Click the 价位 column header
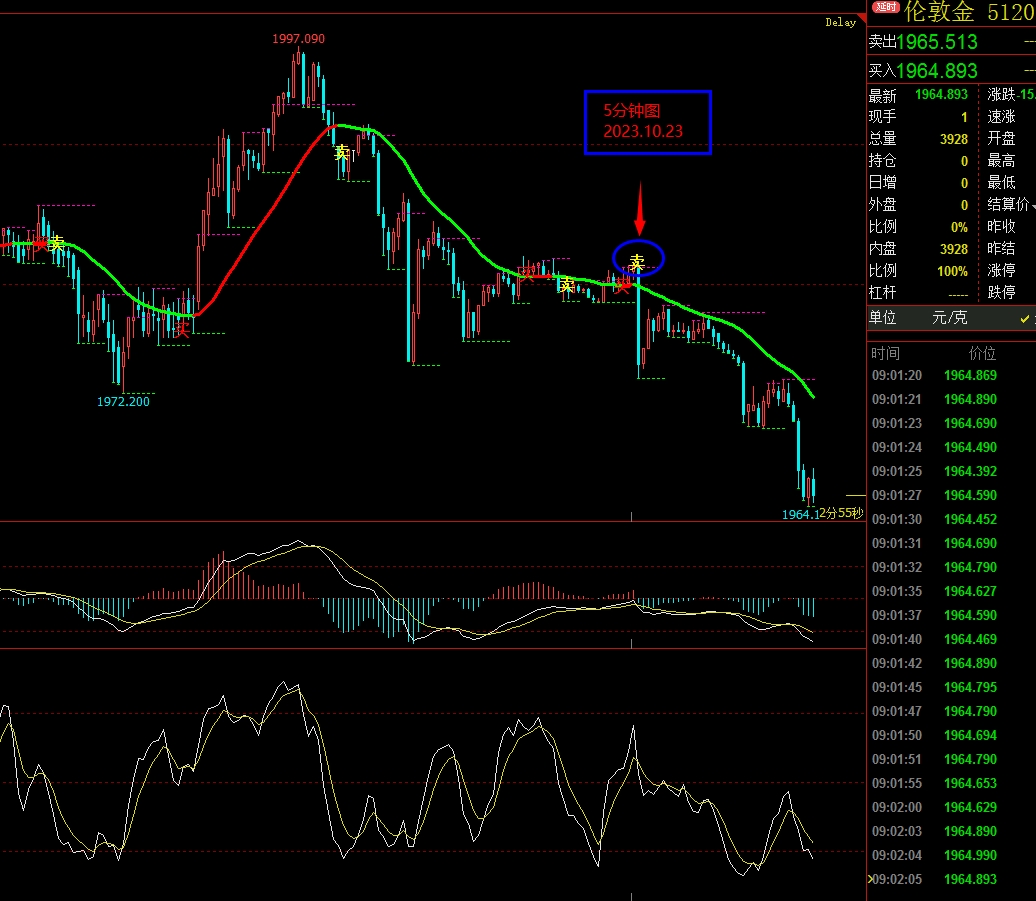The image size is (1036, 901). [x=982, y=353]
